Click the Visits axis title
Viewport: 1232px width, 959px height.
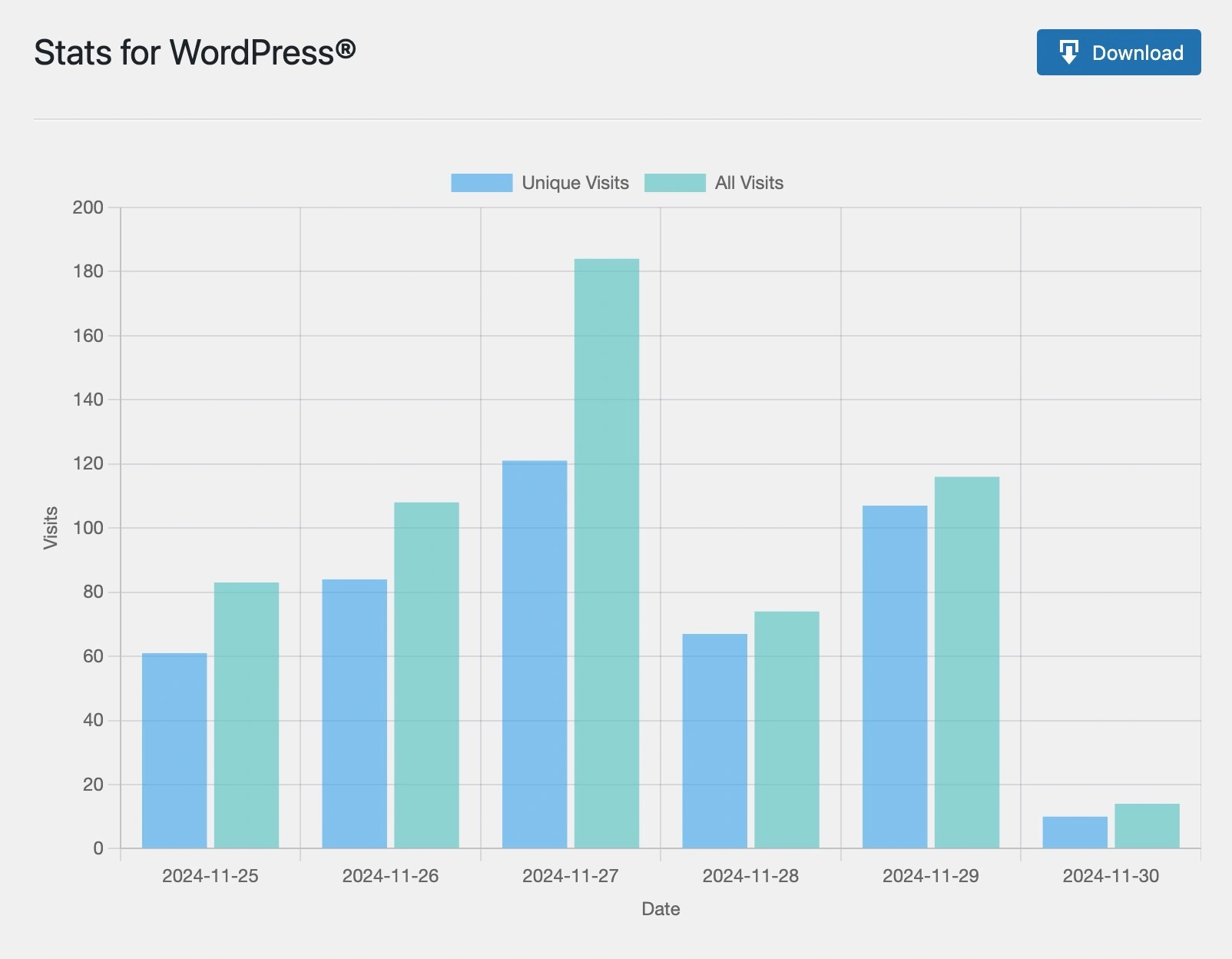tap(51, 528)
